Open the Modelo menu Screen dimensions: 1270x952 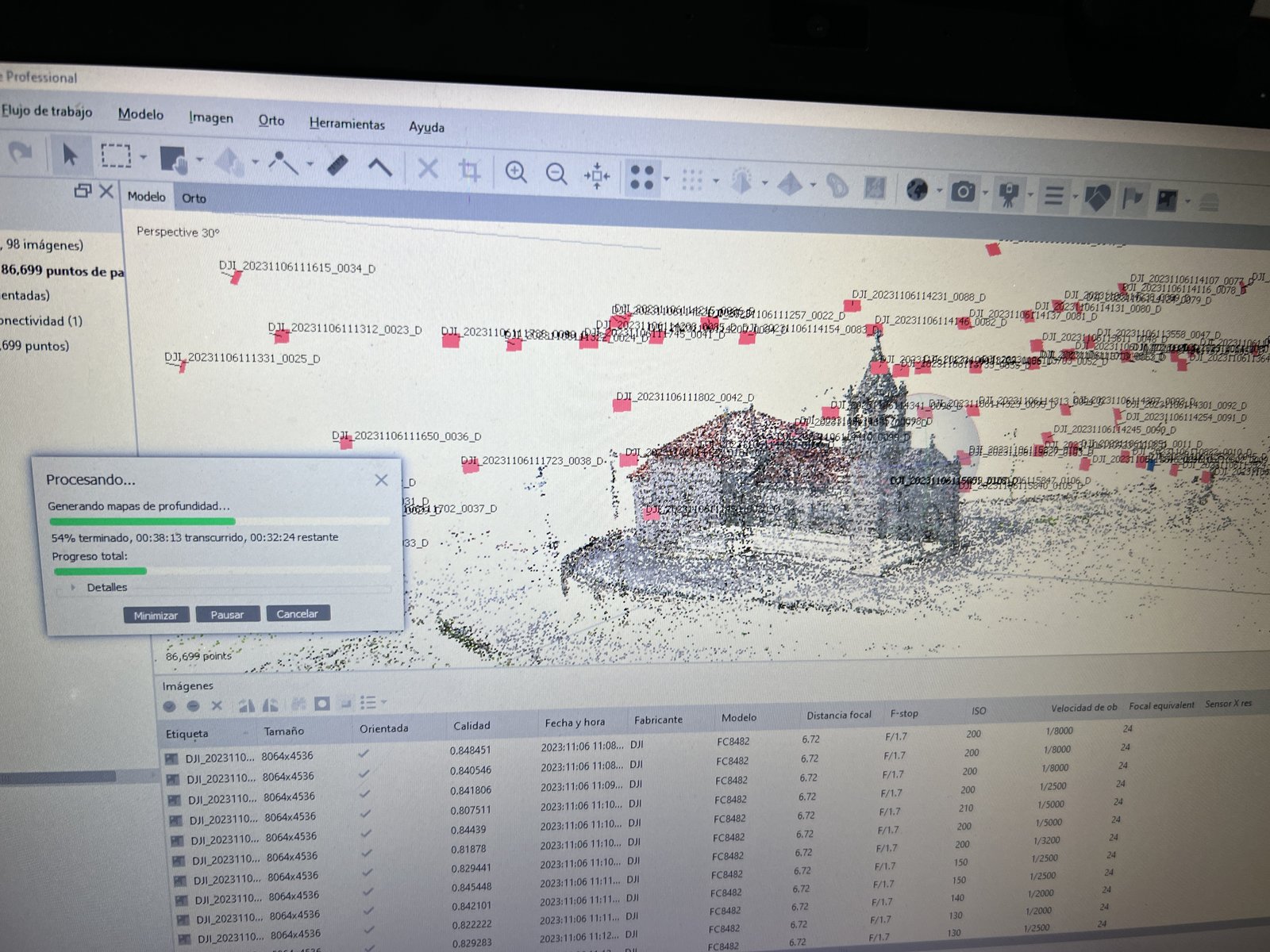pyautogui.click(x=140, y=114)
